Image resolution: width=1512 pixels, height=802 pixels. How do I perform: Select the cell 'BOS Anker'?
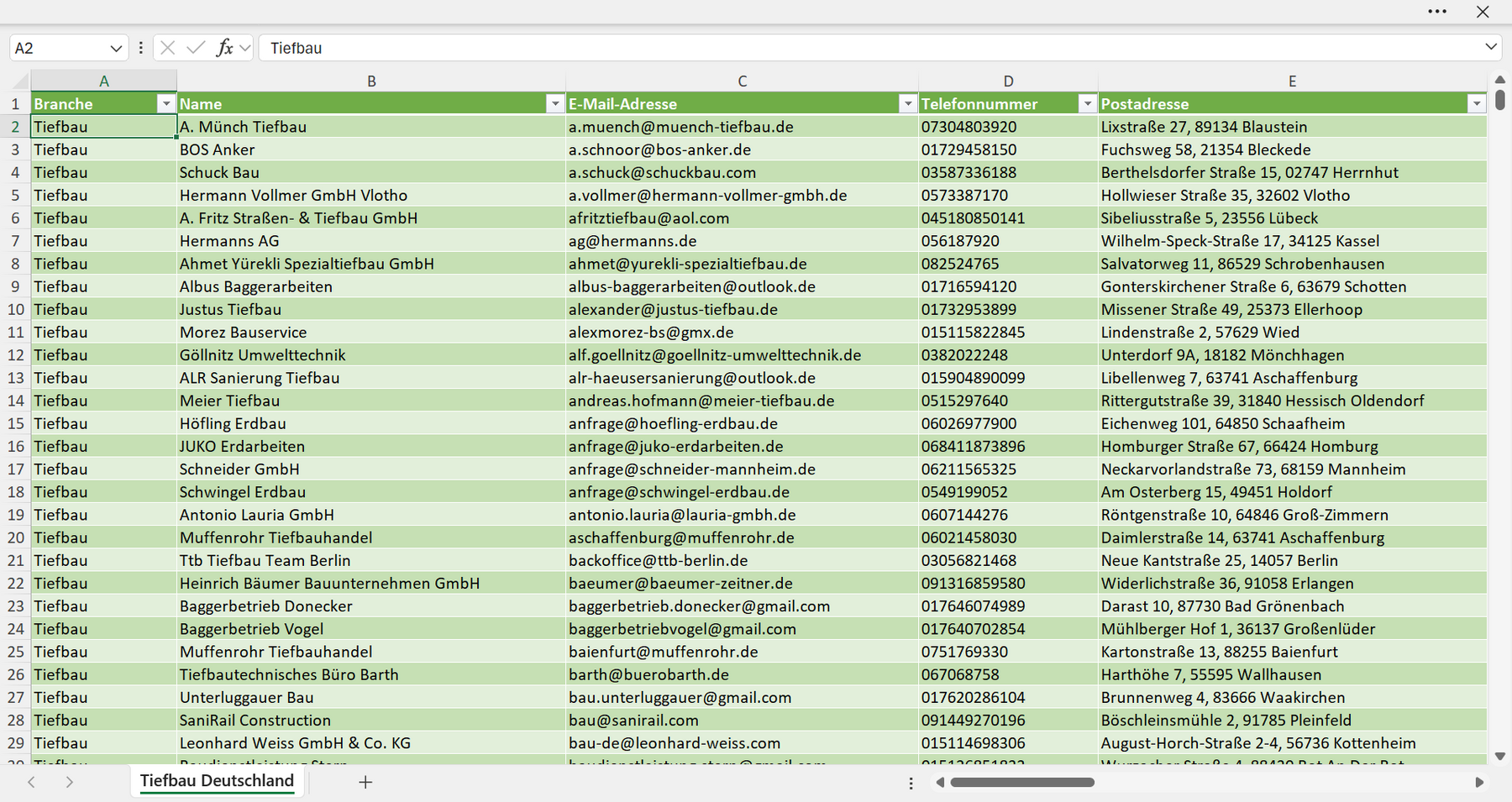(371, 149)
